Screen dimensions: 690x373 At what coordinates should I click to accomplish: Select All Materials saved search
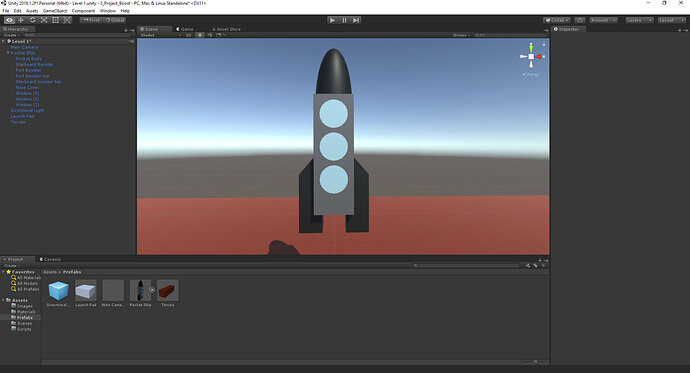point(26,278)
